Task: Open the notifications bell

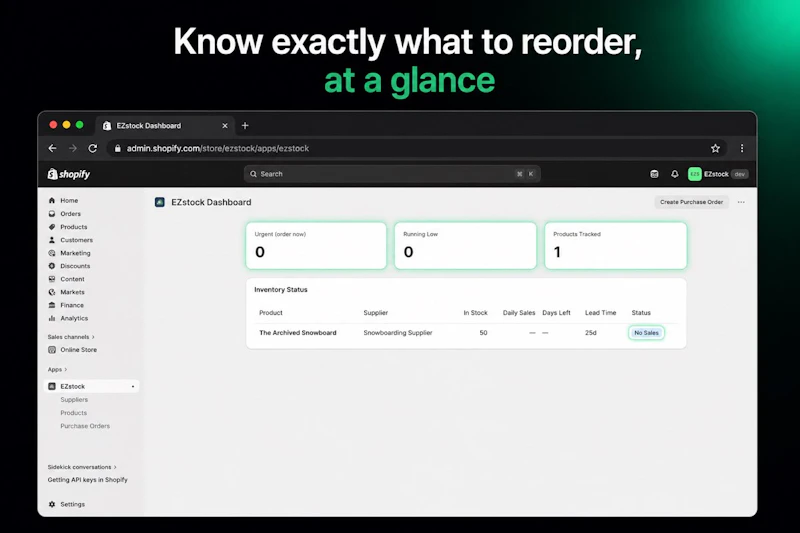Action: 674,174
